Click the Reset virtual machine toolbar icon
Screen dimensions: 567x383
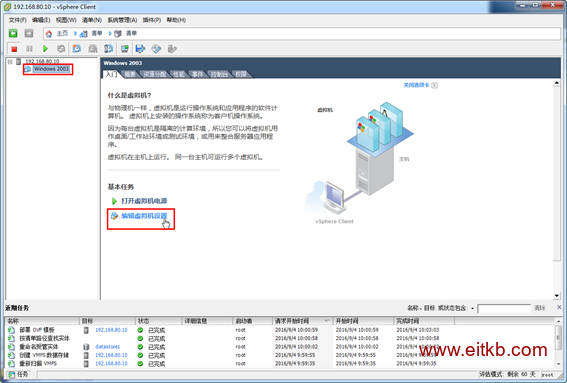pyautogui.click(x=61, y=48)
